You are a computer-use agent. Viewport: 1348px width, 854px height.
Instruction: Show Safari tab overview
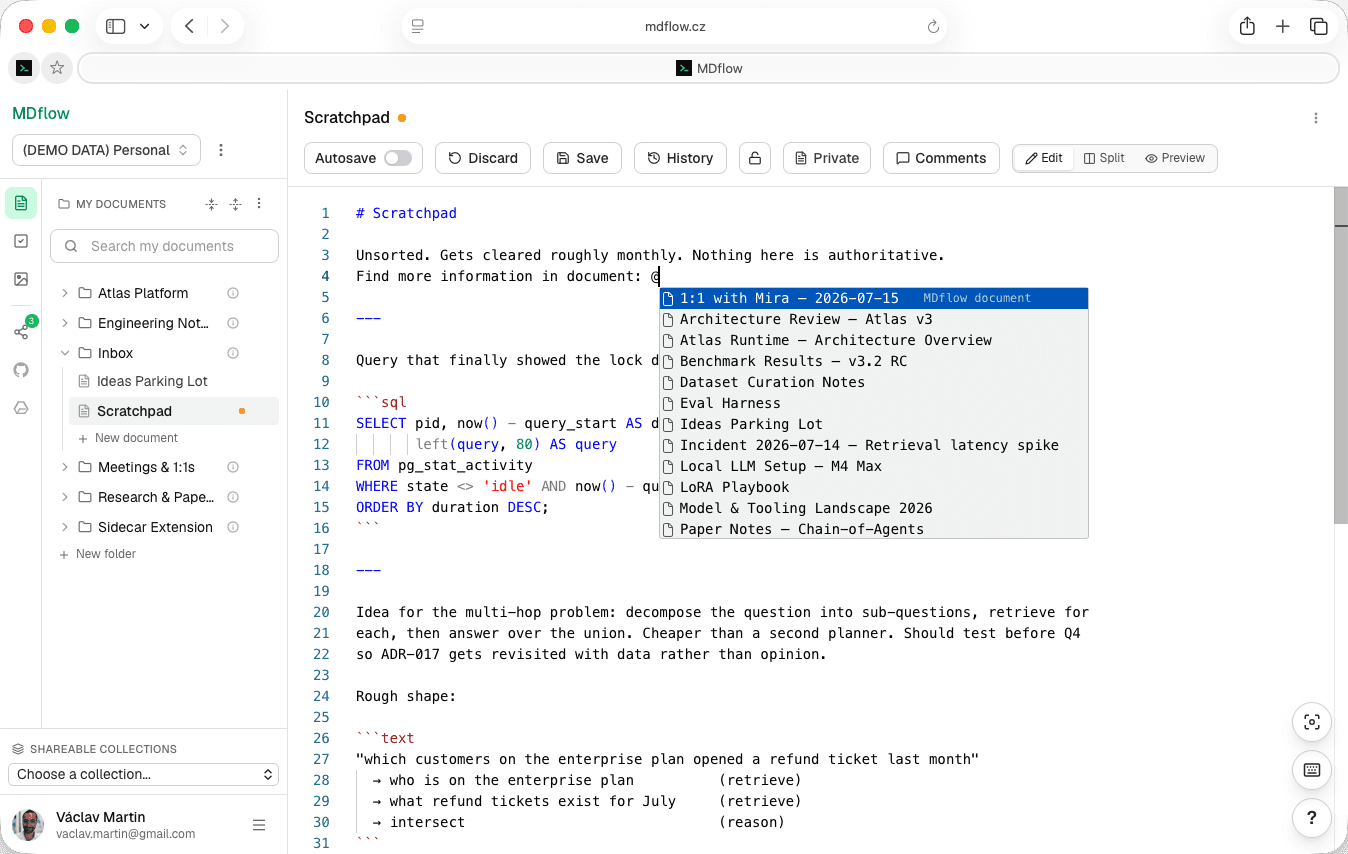point(1318,27)
